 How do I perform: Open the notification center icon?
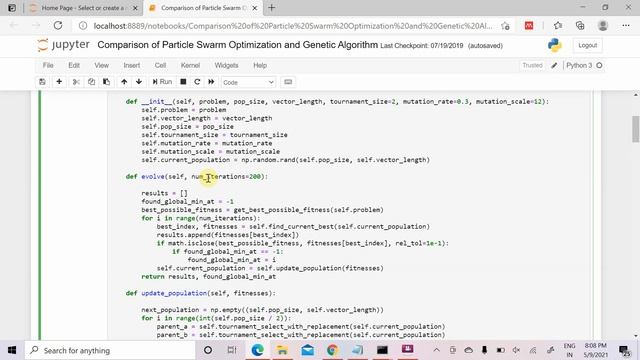tap(624, 350)
